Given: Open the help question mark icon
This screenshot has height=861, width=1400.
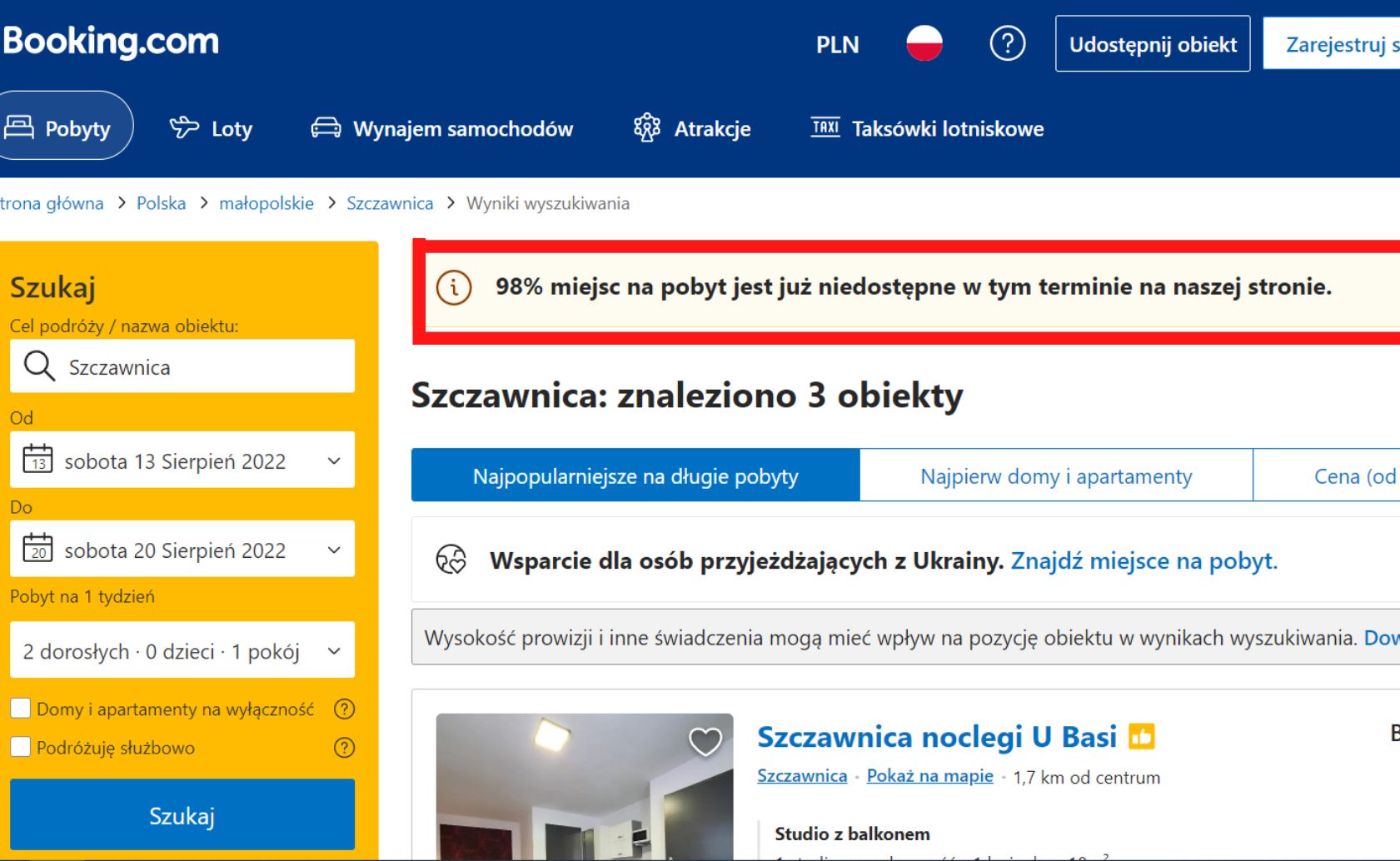Looking at the screenshot, I should [1008, 43].
